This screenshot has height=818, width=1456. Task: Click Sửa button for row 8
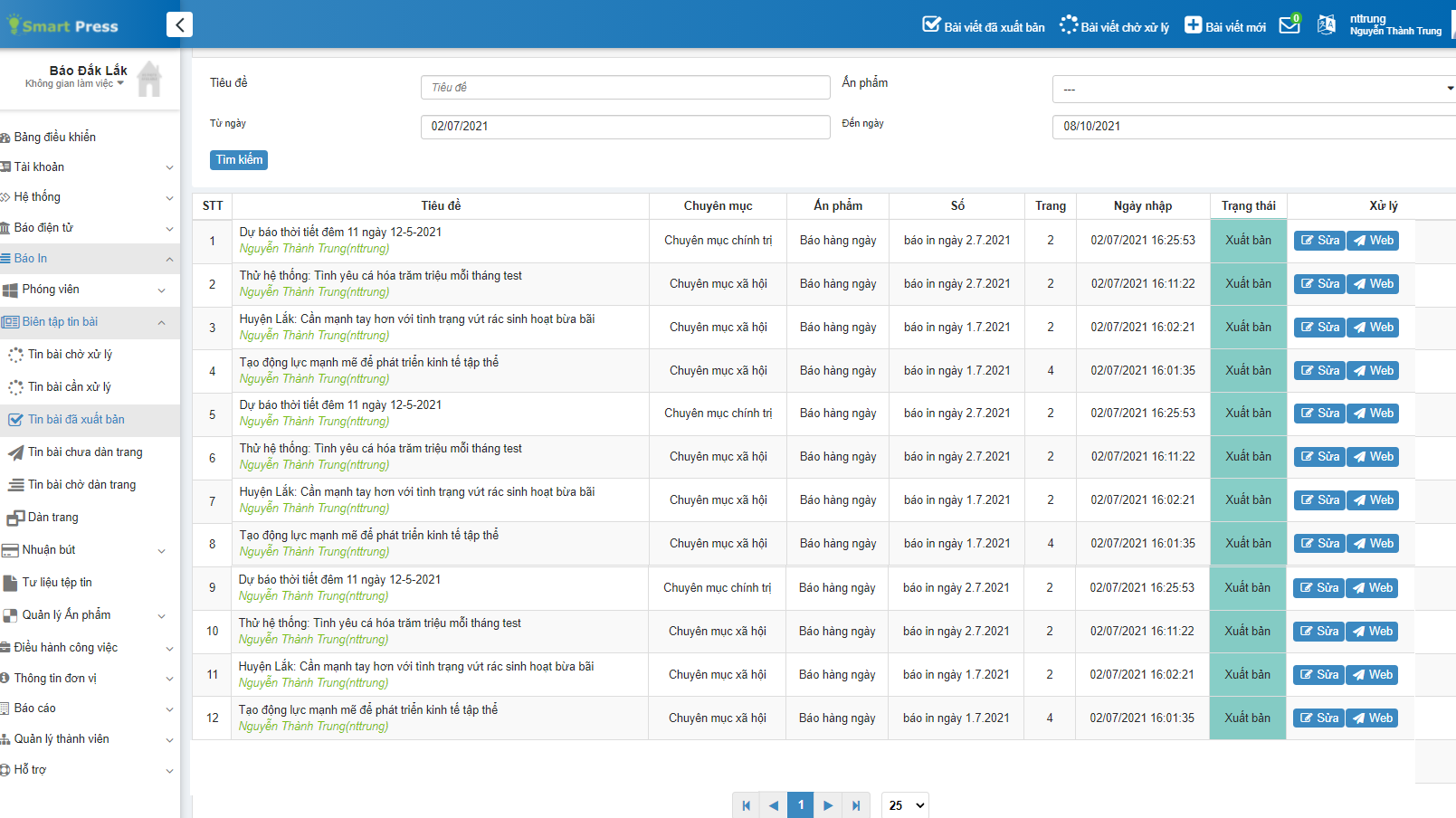pyautogui.click(x=1319, y=544)
